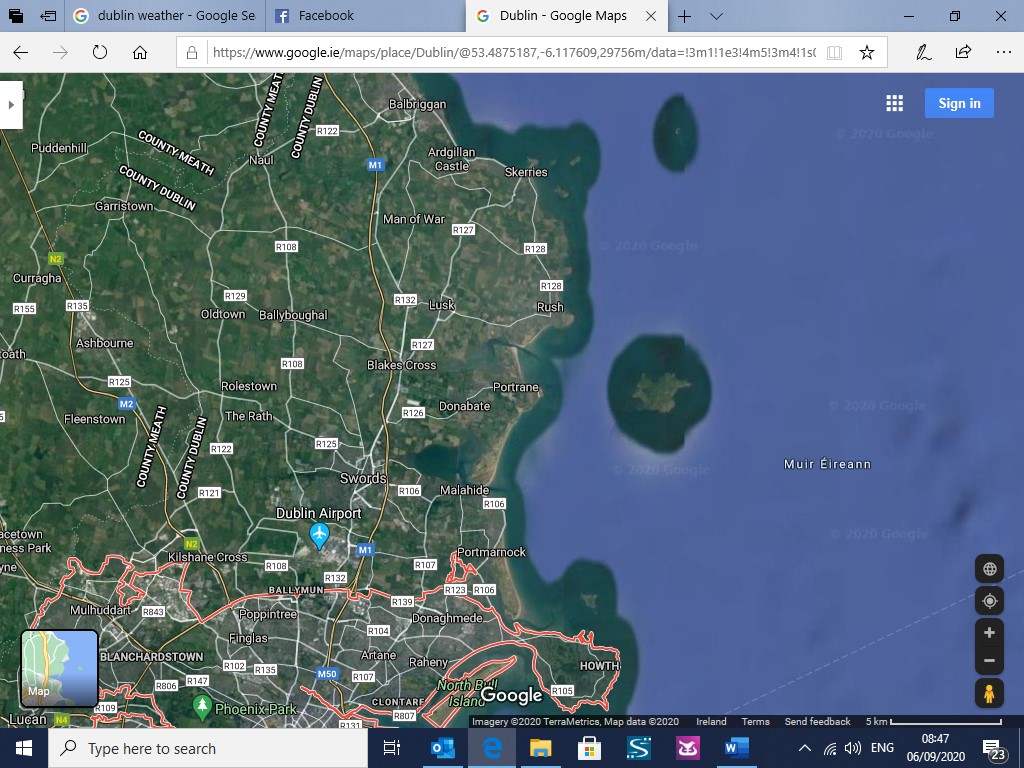Image resolution: width=1024 pixels, height=768 pixels.
Task: Switch to Map layer thumbnail
Action: pos(59,668)
